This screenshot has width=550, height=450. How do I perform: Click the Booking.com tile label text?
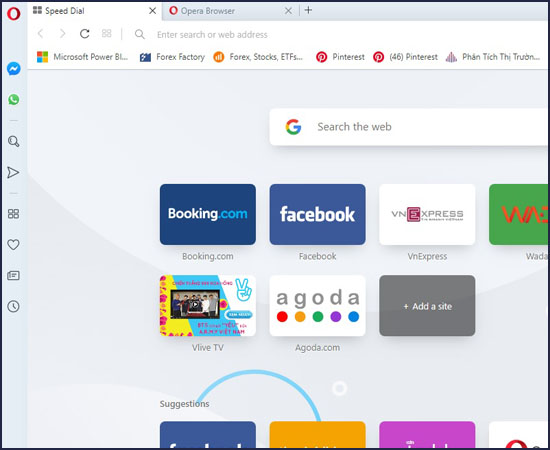(x=208, y=256)
